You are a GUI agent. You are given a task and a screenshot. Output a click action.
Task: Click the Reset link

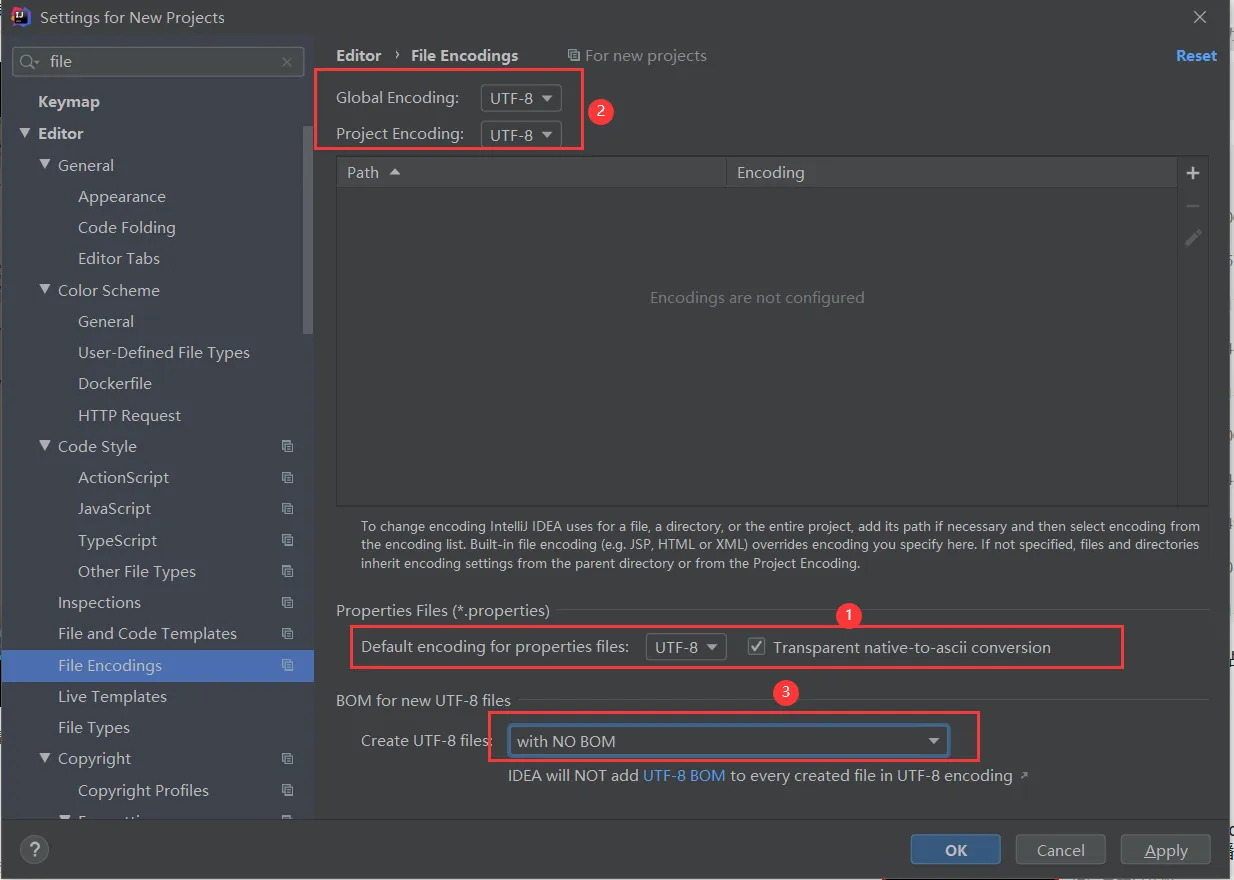tap(1196, 56)
